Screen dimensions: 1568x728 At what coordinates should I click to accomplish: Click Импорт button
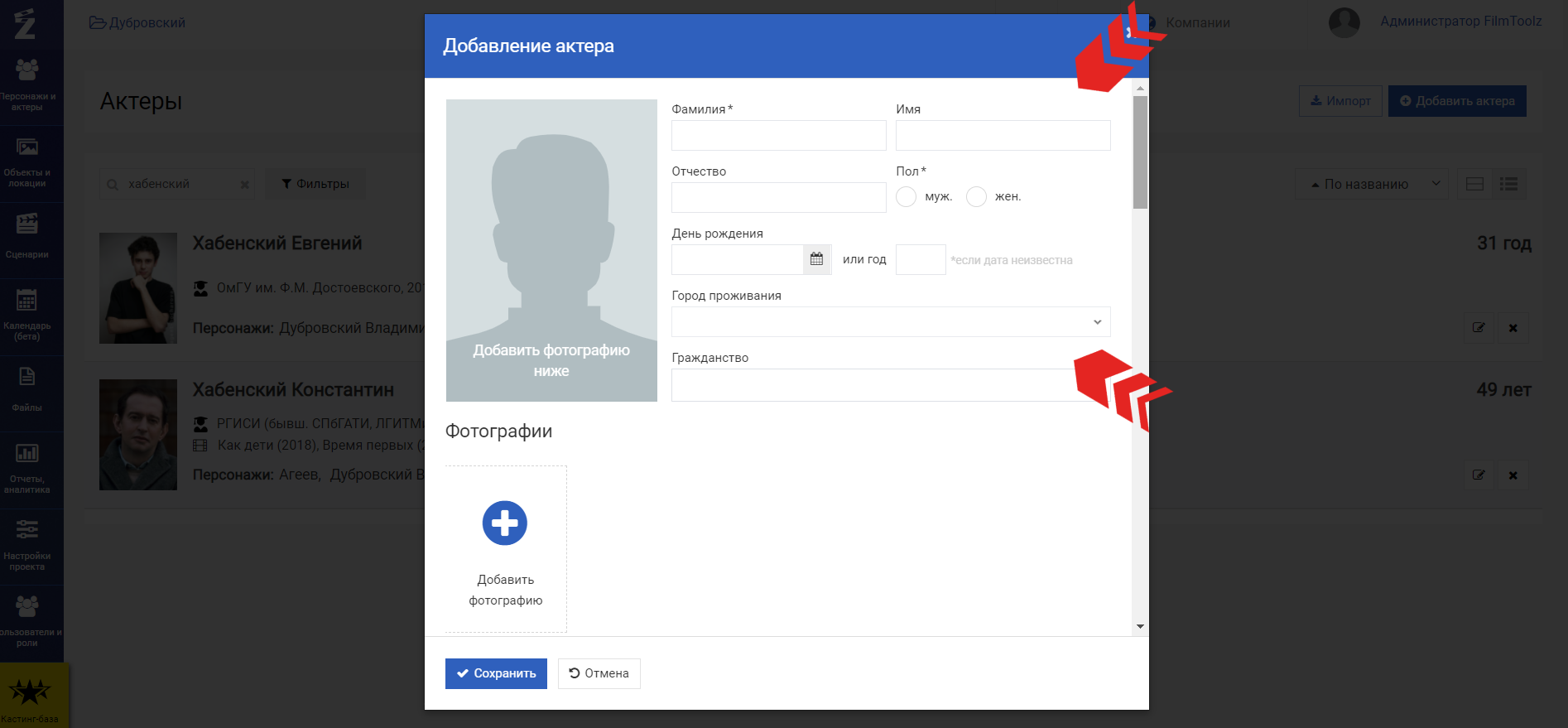tap(1340, 101)
